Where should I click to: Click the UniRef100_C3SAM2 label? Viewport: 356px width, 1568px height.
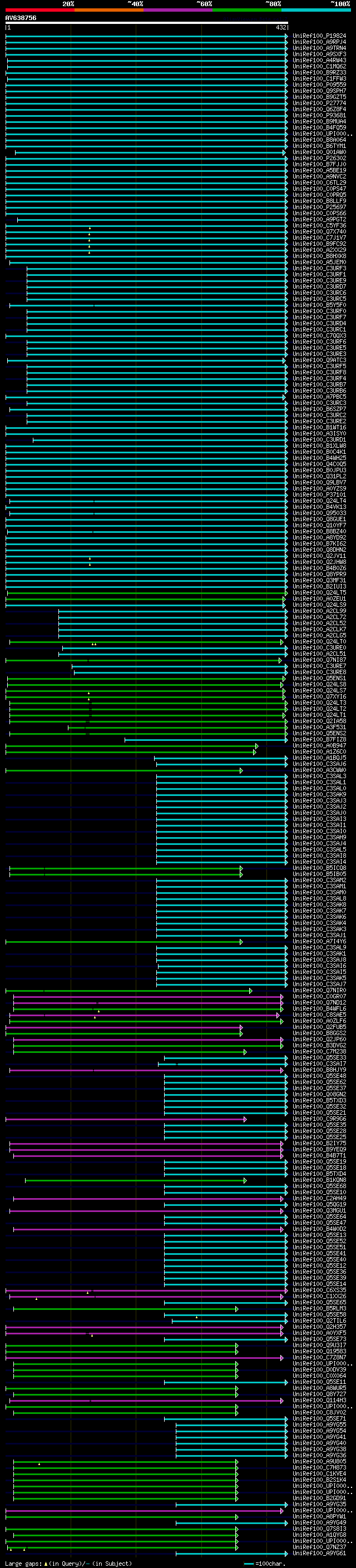coord(319,880)
